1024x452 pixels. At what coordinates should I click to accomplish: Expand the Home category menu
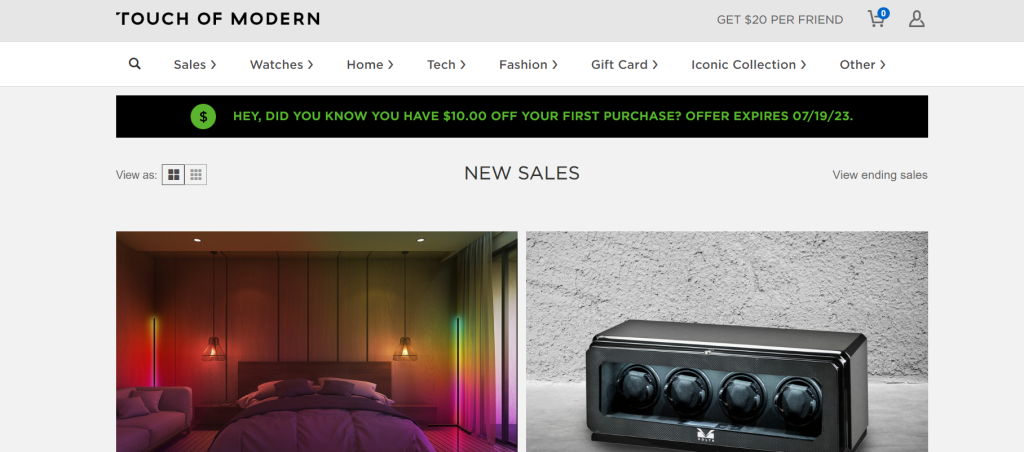[370, 65]
